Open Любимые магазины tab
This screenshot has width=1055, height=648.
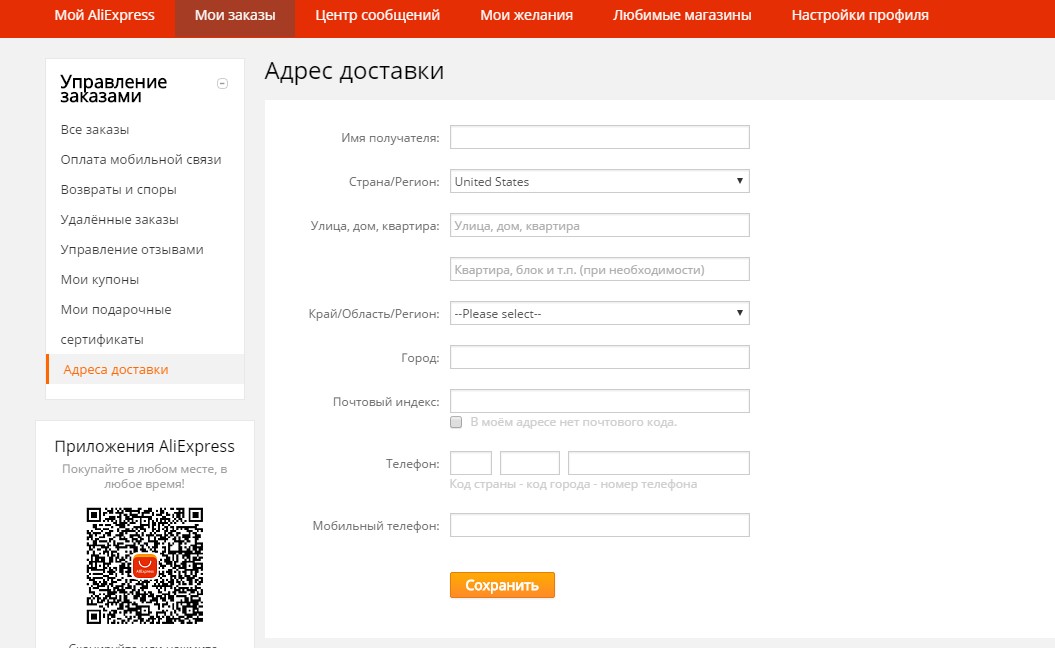[682, 16]
